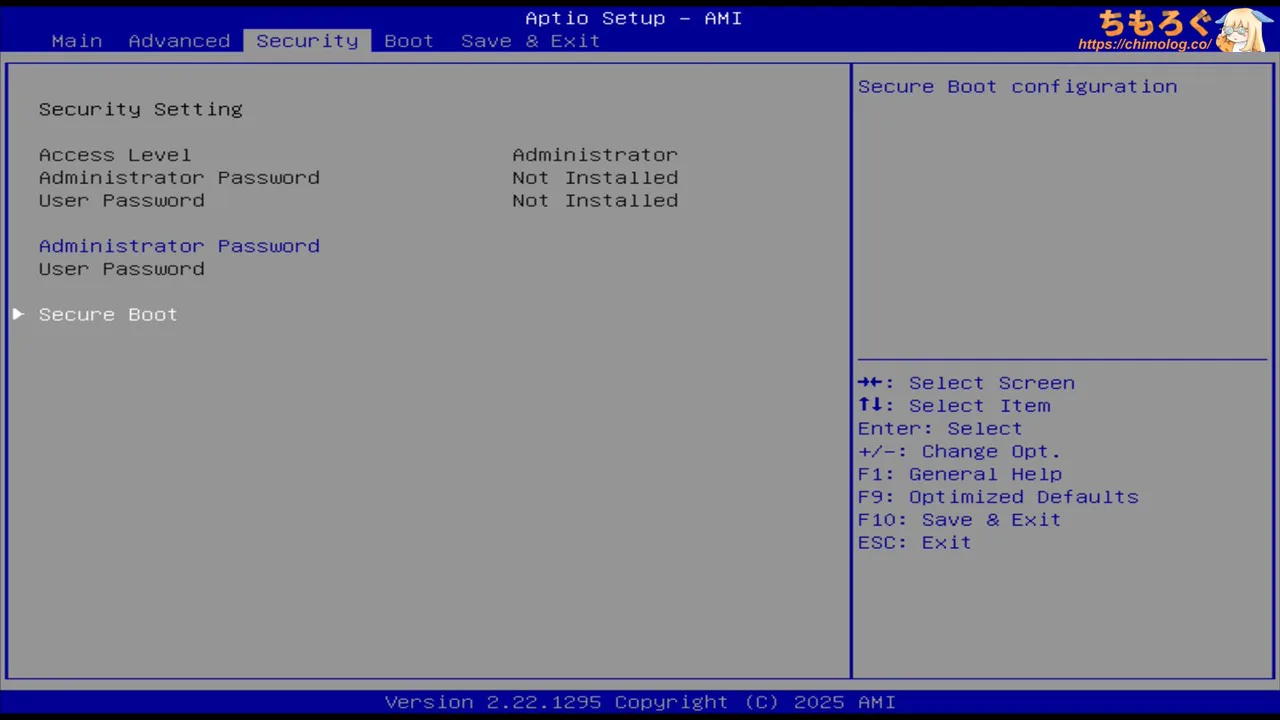Click the chimolog.co URL link
Image resolution: width=1280 pixels, height=720 pixels.
(x=1144, y=45)
